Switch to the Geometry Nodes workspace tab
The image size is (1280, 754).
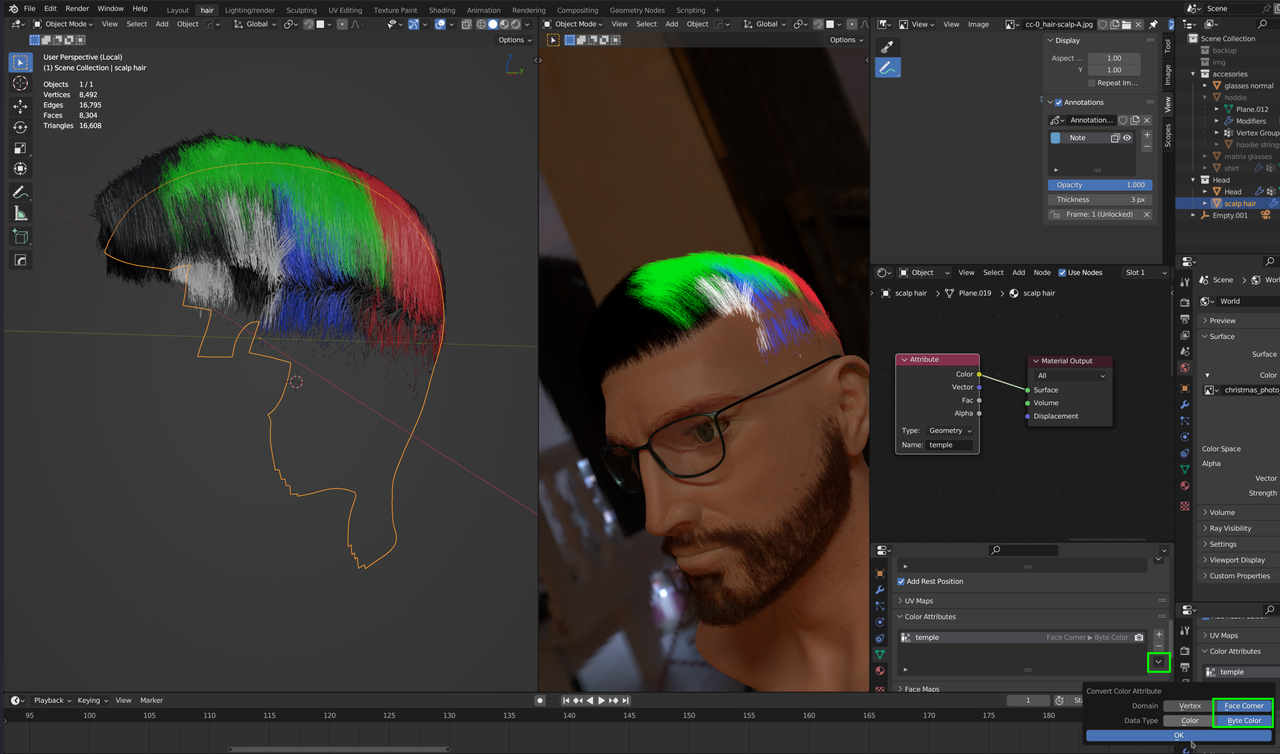click(637, 10)
